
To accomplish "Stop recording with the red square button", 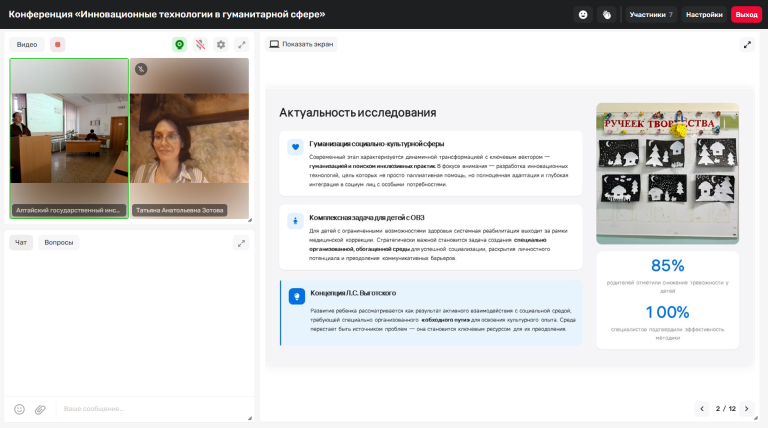I will click(57, 45).
